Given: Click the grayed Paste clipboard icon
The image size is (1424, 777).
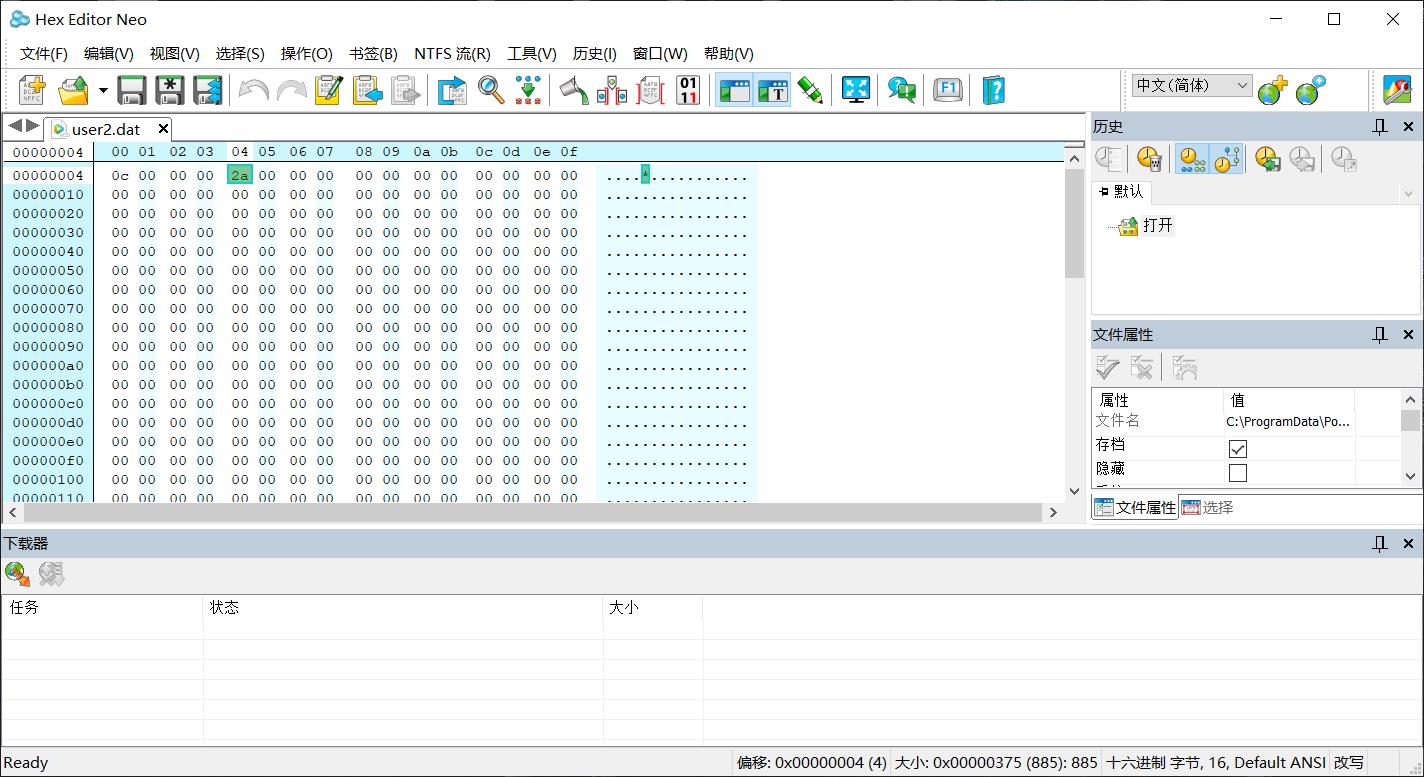Looking at the screenshot, I should click(405, 90).
